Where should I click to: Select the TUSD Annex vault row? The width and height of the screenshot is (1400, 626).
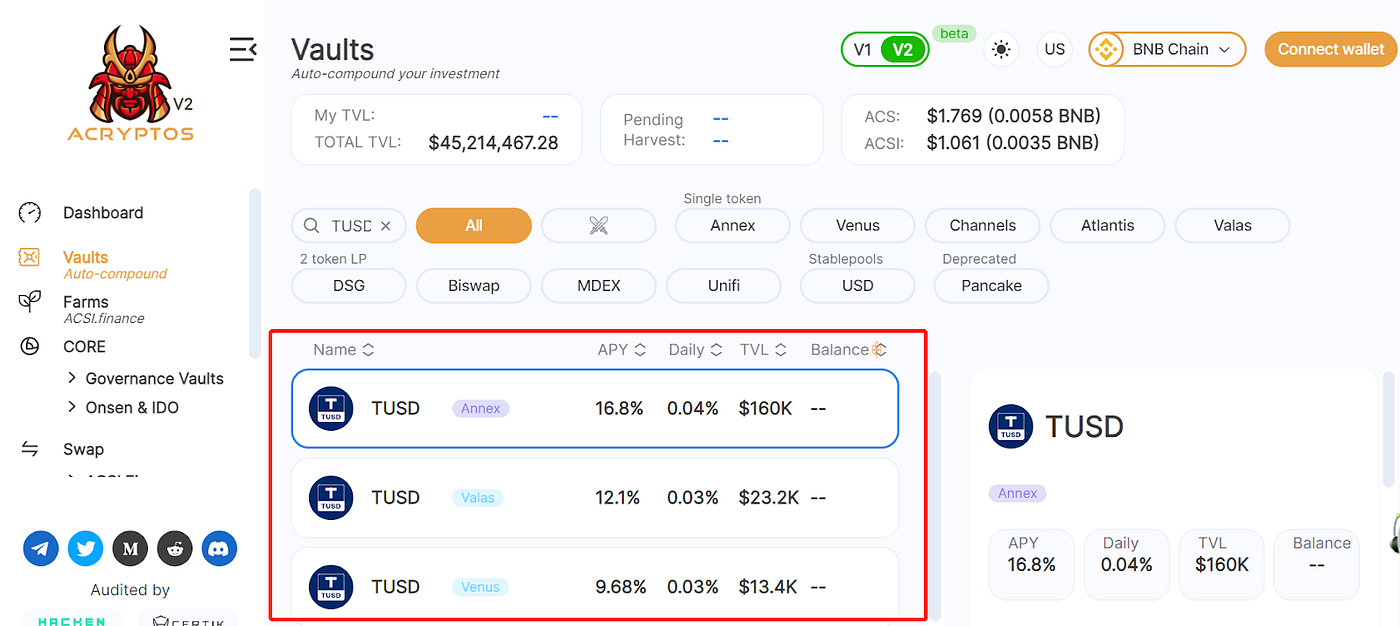[x=595, y=409]
